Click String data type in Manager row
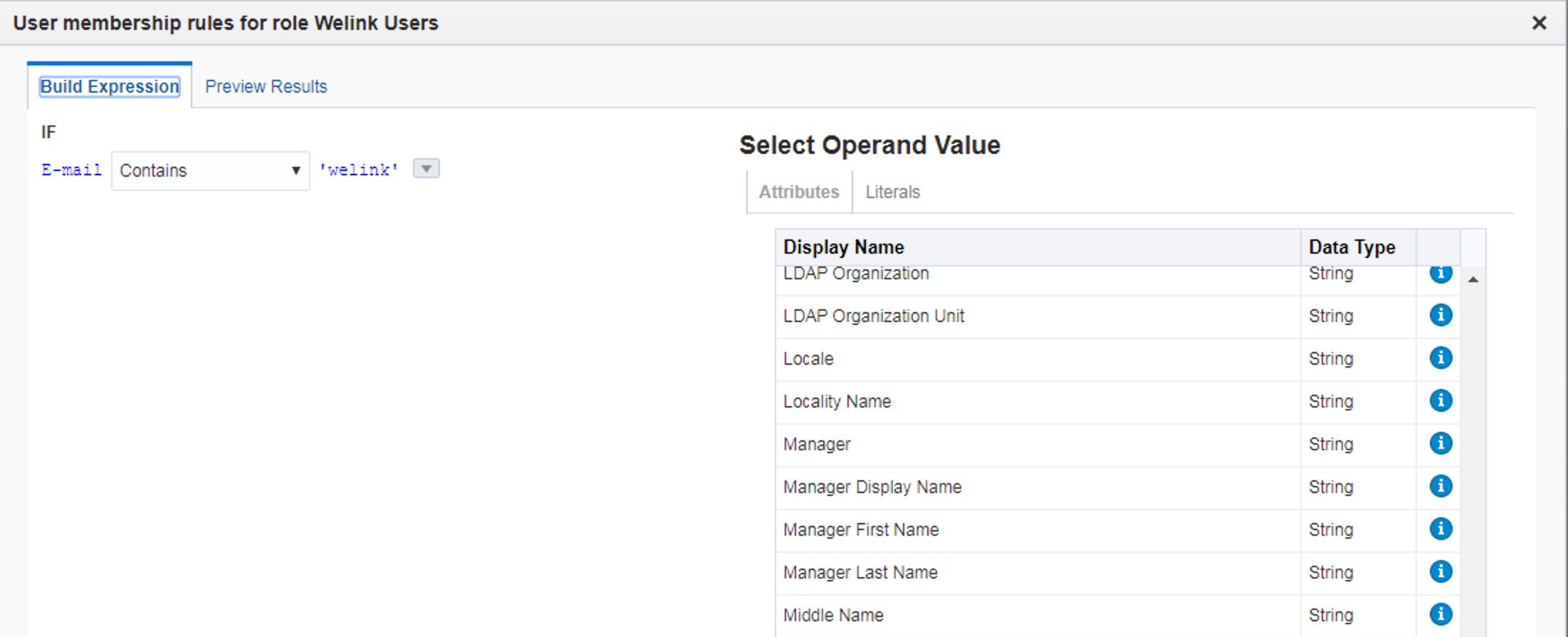1568x637 pixels. tap(1330, 444)
